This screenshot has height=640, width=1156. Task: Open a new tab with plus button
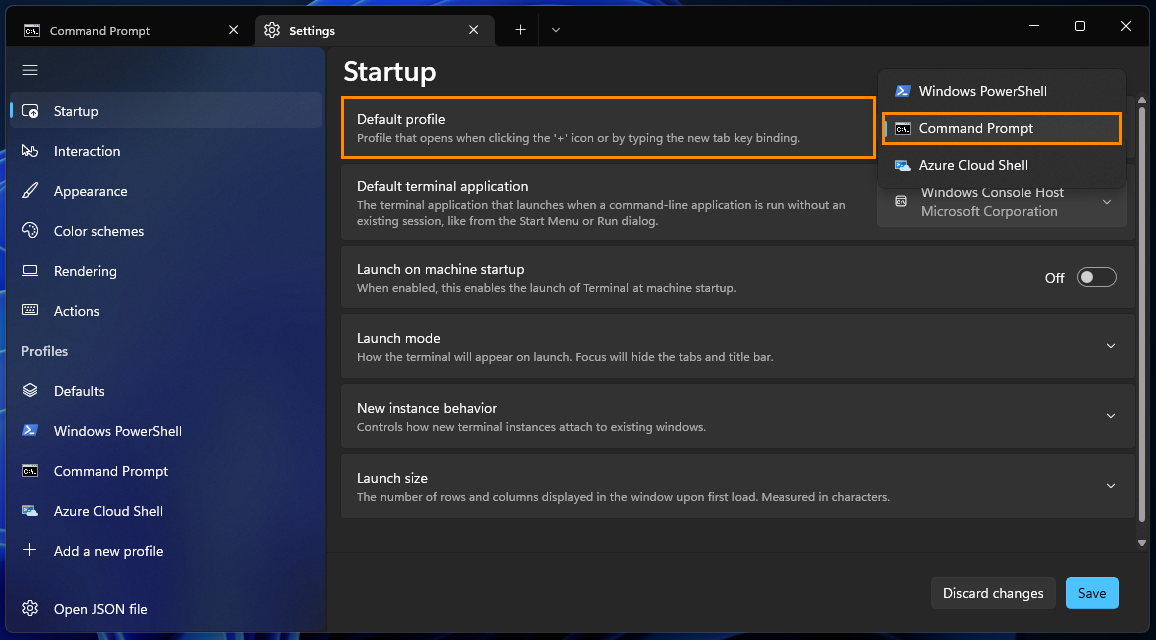click(520, 29)
